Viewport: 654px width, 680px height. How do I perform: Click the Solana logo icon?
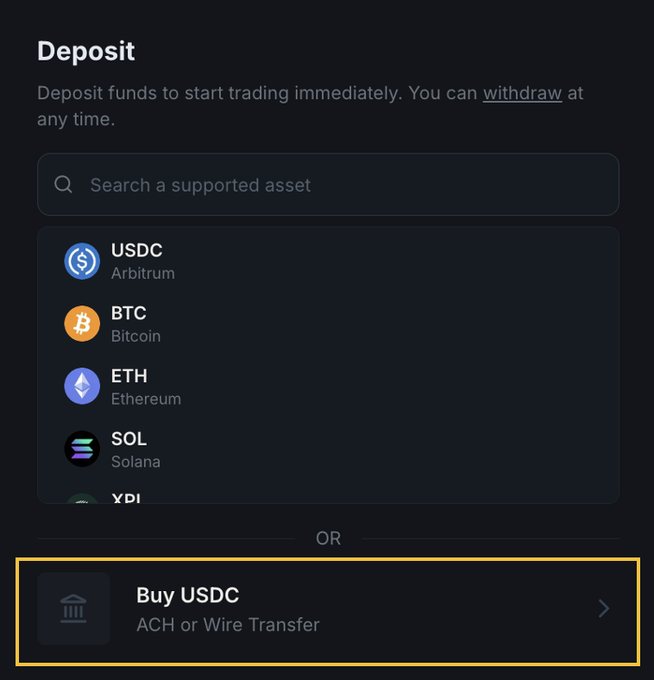(82, 450)
